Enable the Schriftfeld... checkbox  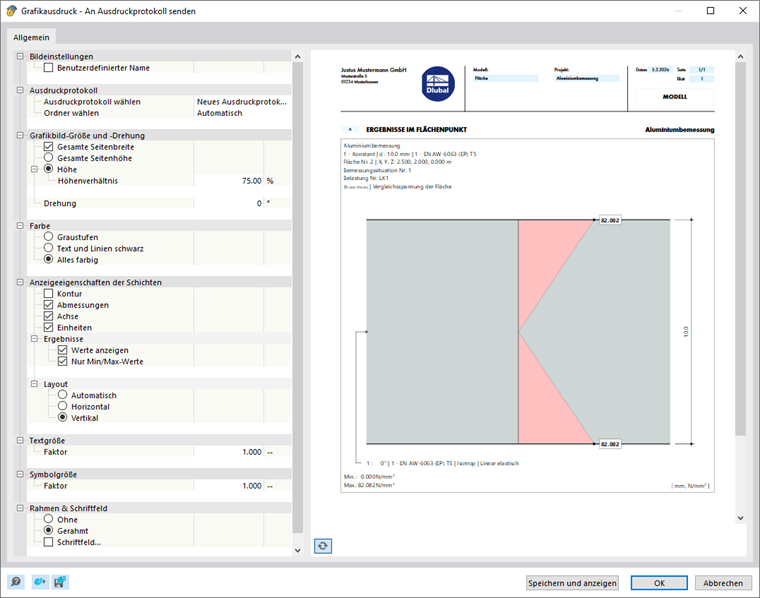[x=48, y=542]
